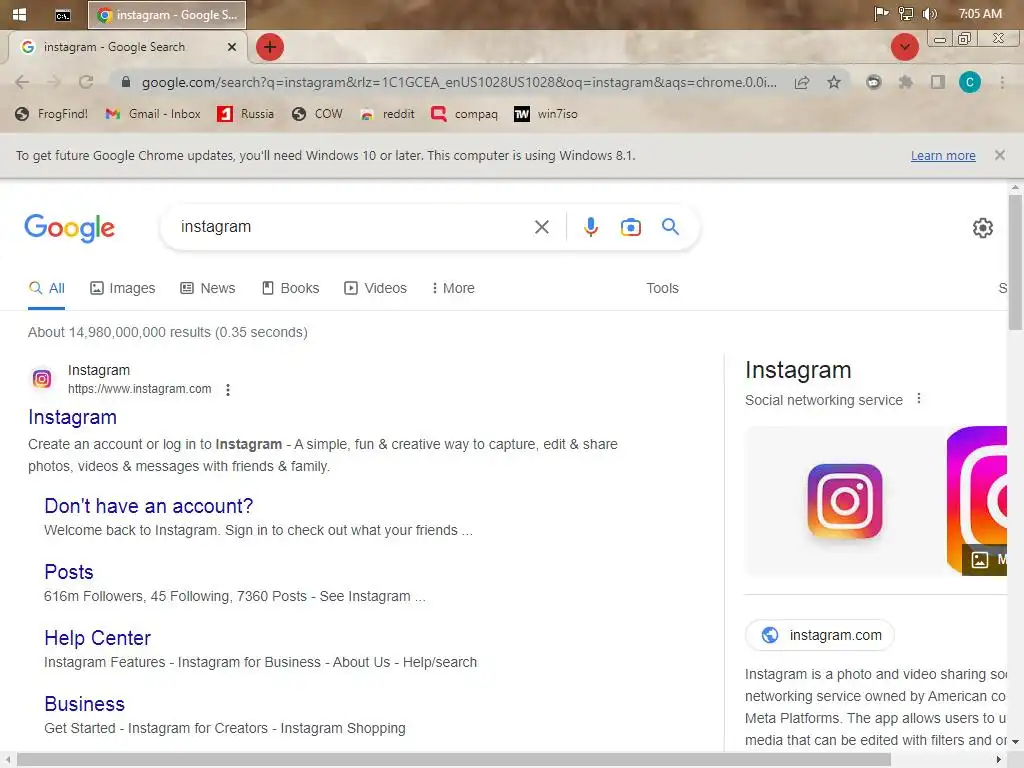The width and height of the screenshot is (1024, 768).
Task: Go back using the browser back arrow
Action: coord(22,82)
